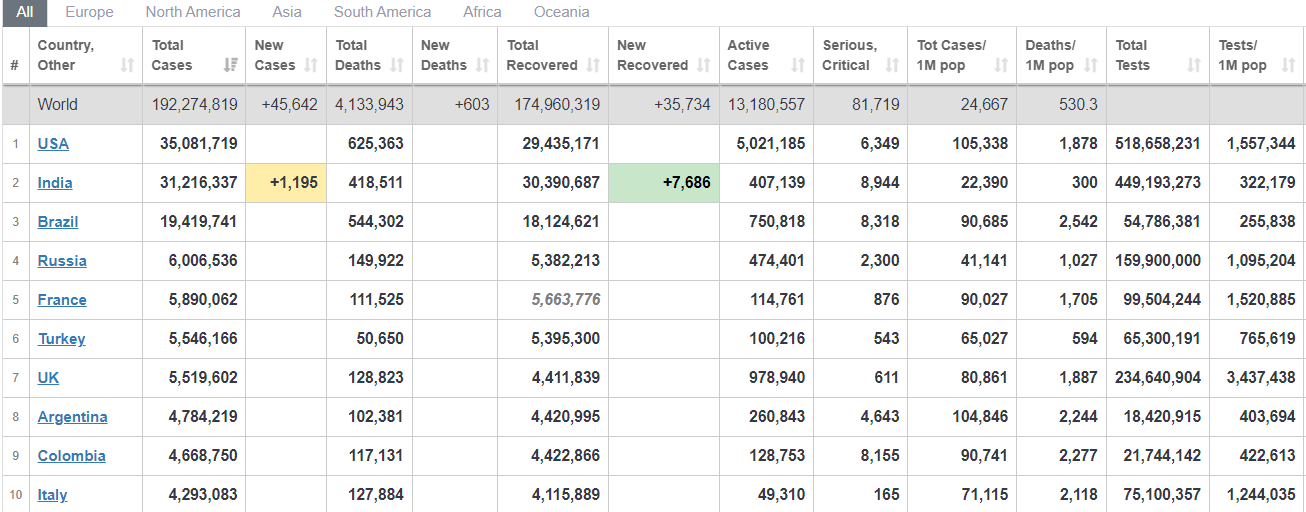
Task: Click Argentina serious critical 4,643
Action: pos(880,417)
